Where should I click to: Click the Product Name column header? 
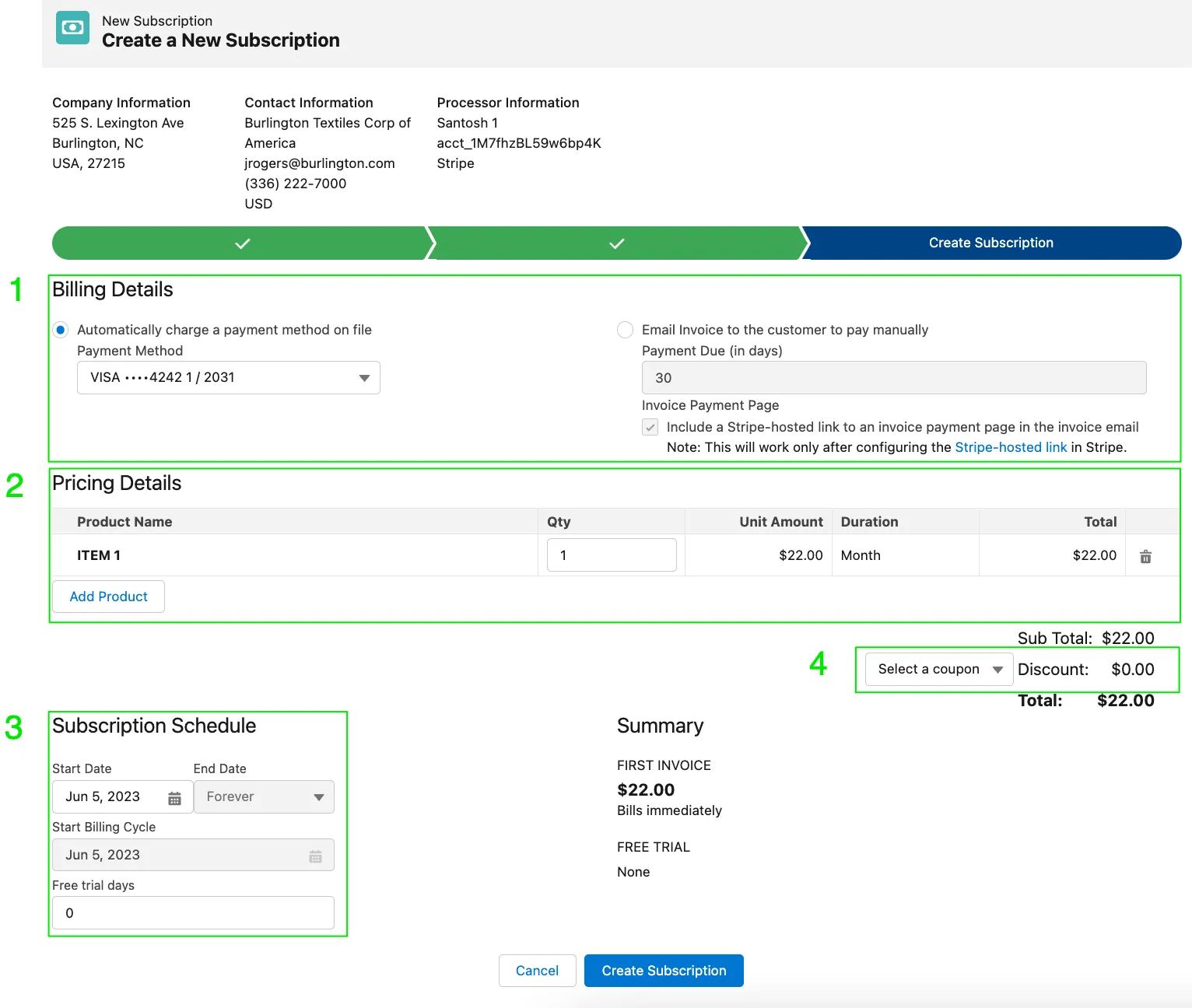tap(124, 522)
